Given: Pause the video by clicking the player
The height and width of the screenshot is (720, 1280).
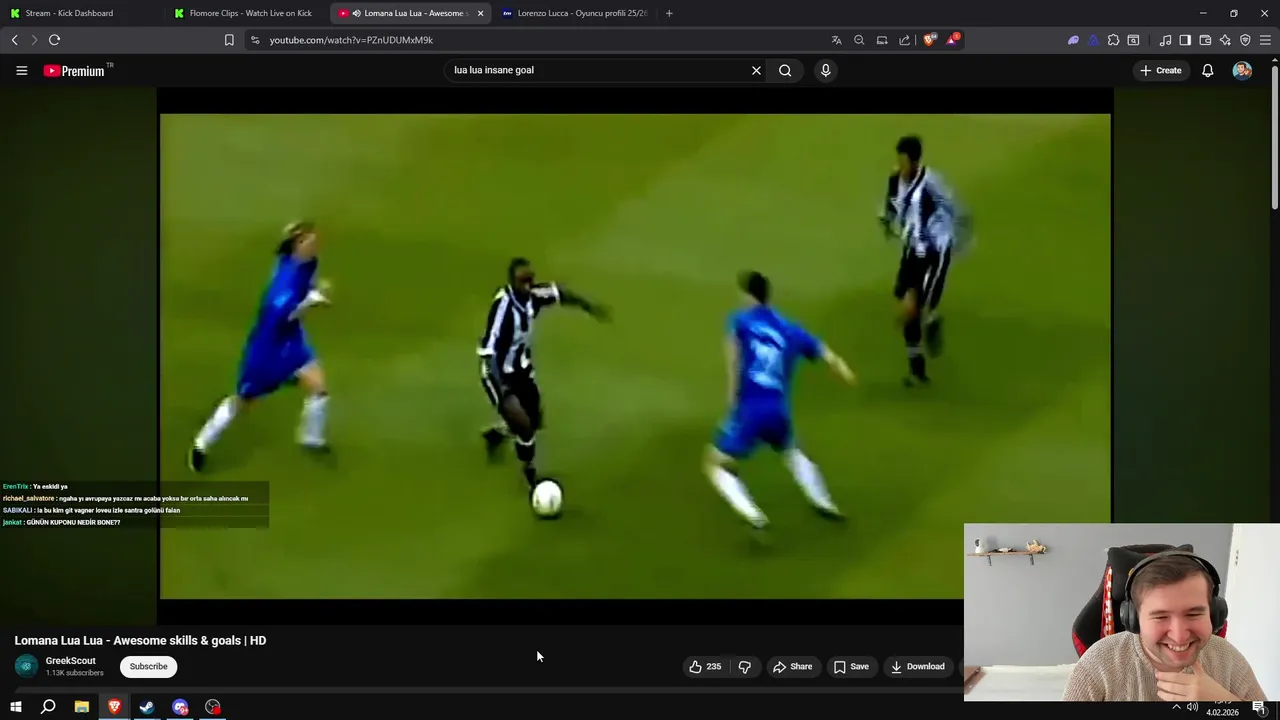Looking at the screenshot, I should (x=635, y=355).
